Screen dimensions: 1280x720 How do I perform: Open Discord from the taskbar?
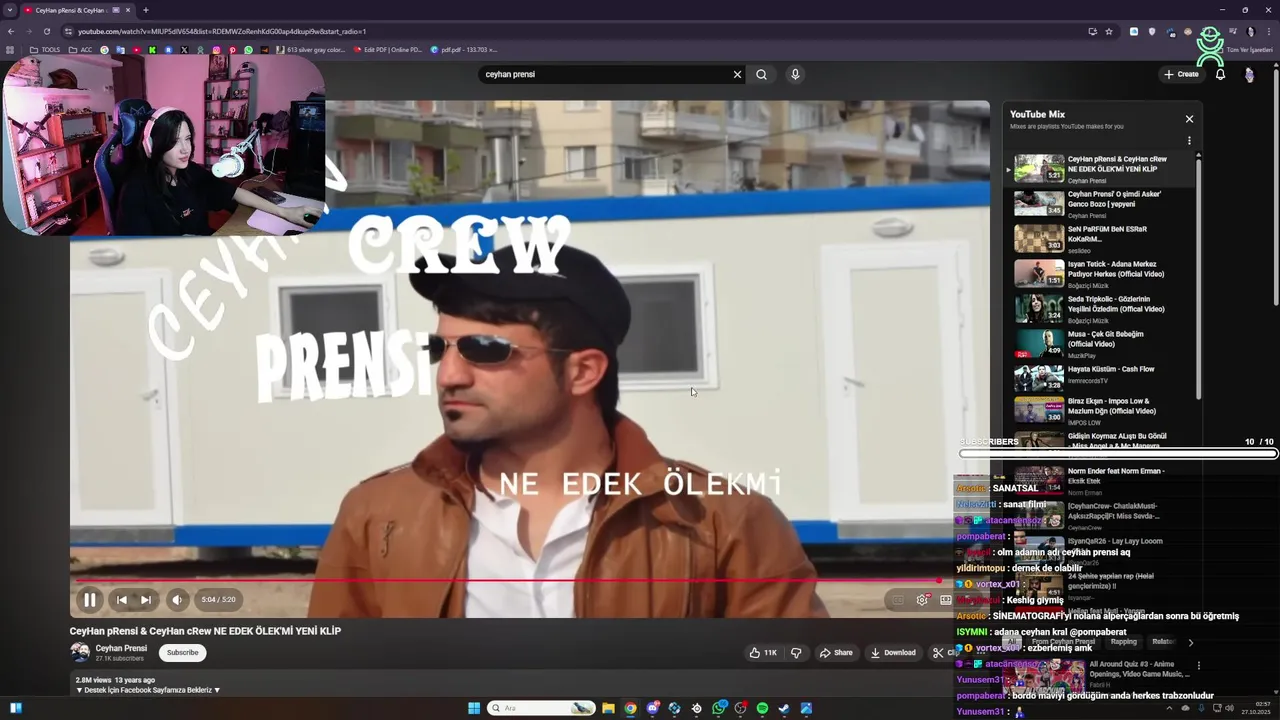point(653,708)
